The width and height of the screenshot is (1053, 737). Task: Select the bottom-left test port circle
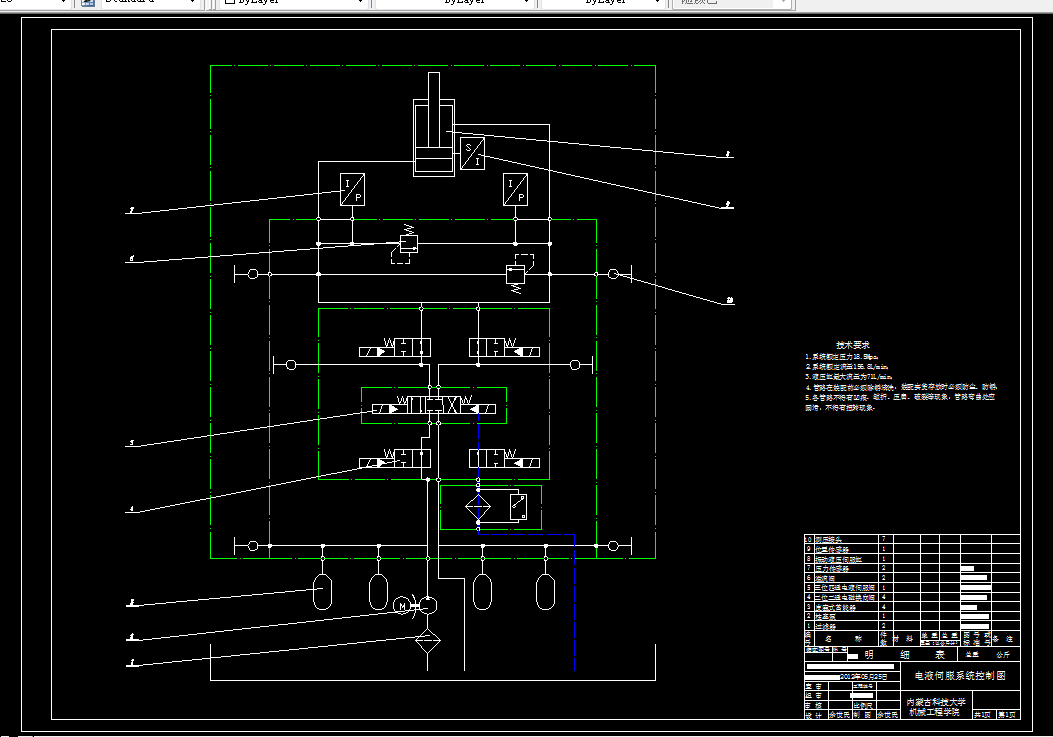(x=253, y=546)
